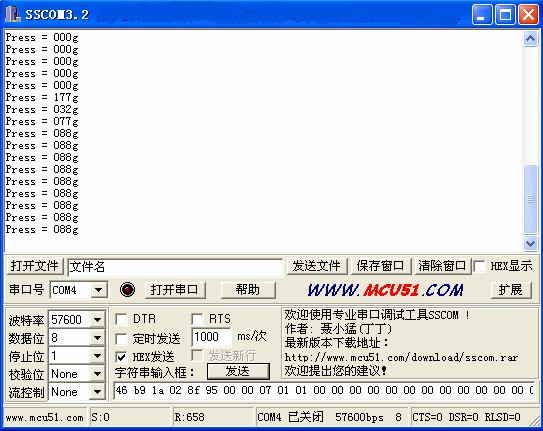Viewport: 543px width, 431px height.
Task: Maximize the SSCOM3.2 window
Action: (x=505, y=15)
